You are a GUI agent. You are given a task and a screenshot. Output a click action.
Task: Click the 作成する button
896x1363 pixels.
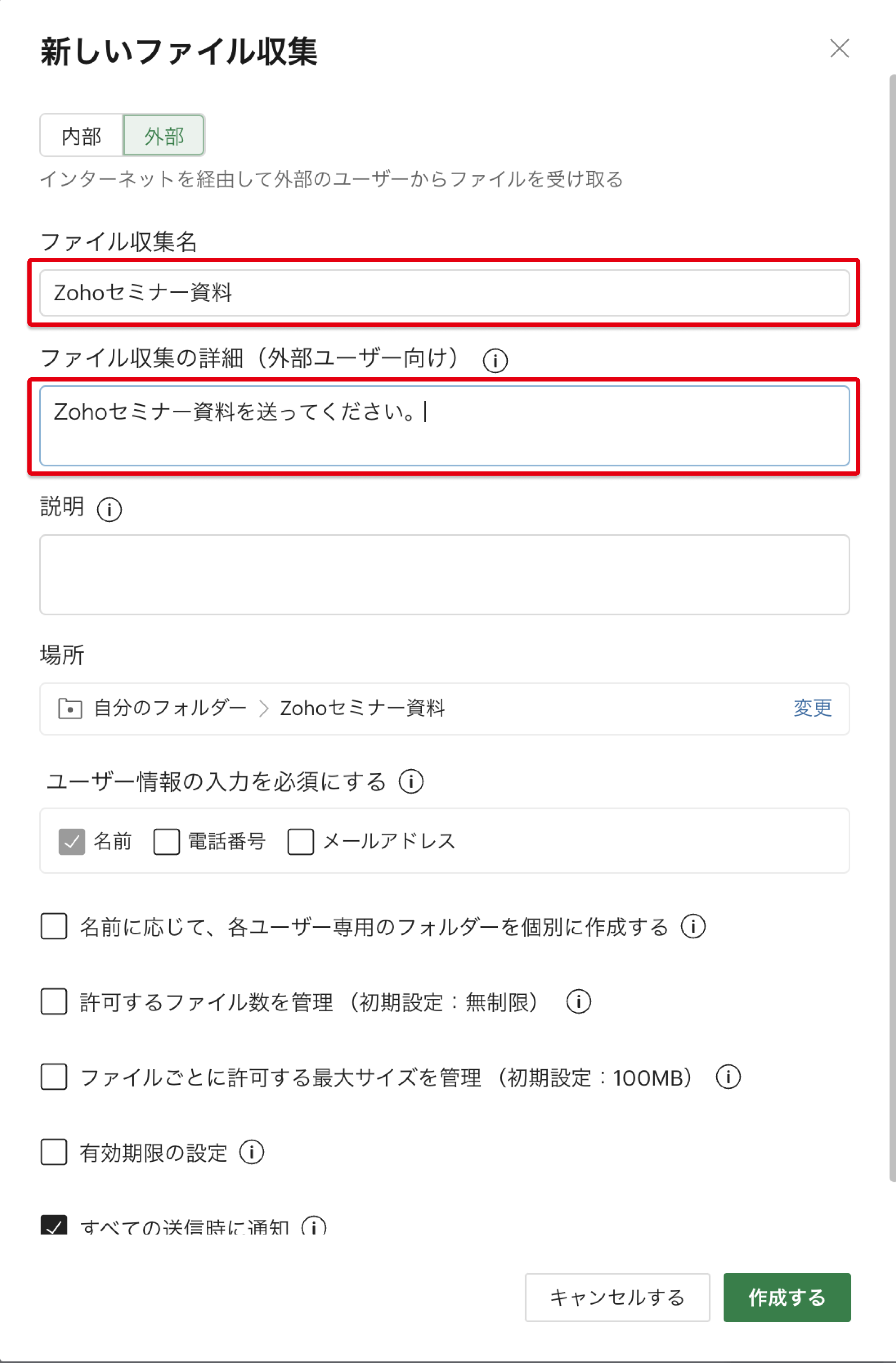787,1297
